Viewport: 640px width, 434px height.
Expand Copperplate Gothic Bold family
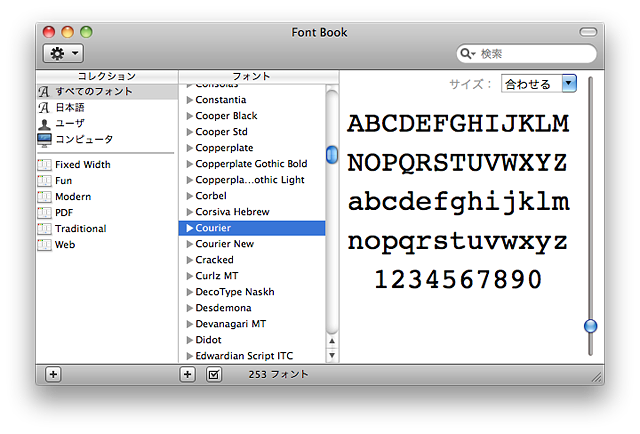point(189,164)
